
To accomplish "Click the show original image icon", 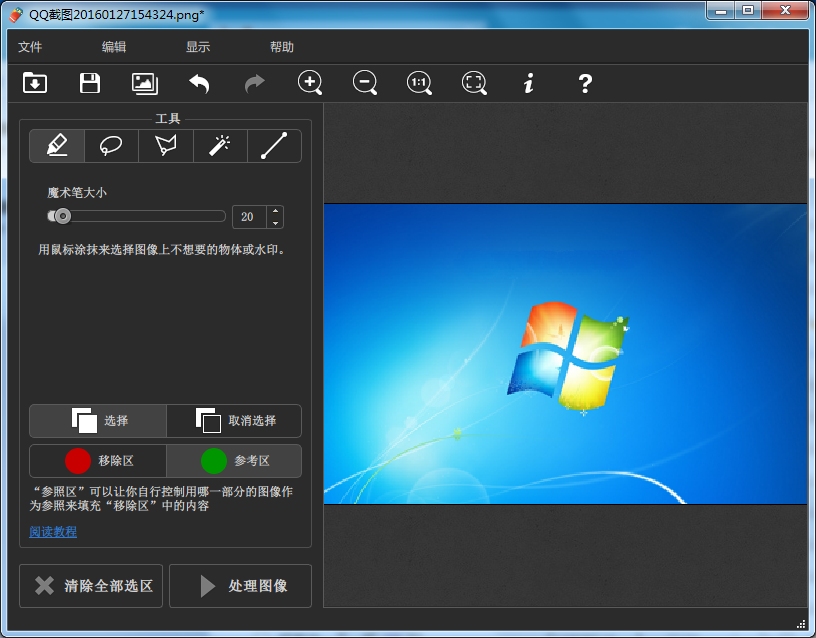I will pyautogui.click(x=145, y=83).
